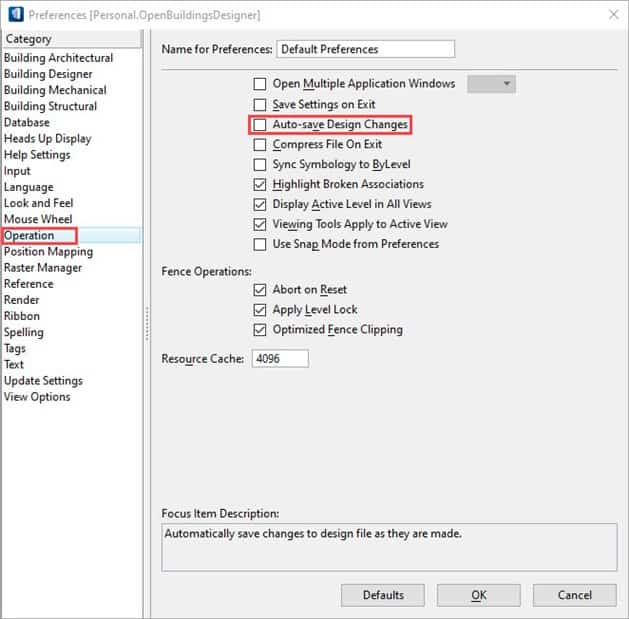The width and height of the screenshot is (629, 619).
Task: Toggle Save Settings on Exit
Action: click(260, 105)
